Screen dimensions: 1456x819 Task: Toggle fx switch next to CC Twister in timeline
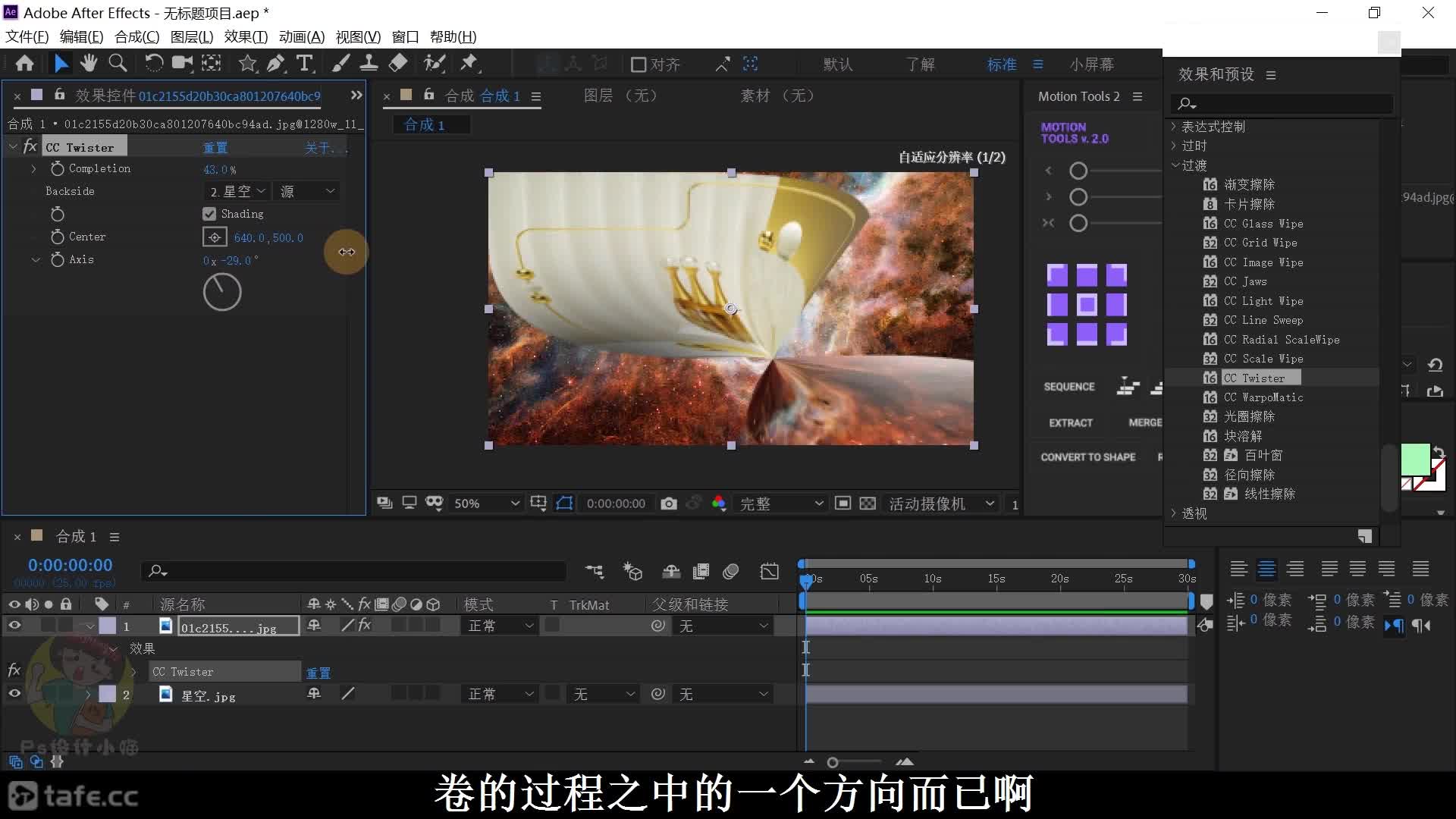(x=14, y=670)
